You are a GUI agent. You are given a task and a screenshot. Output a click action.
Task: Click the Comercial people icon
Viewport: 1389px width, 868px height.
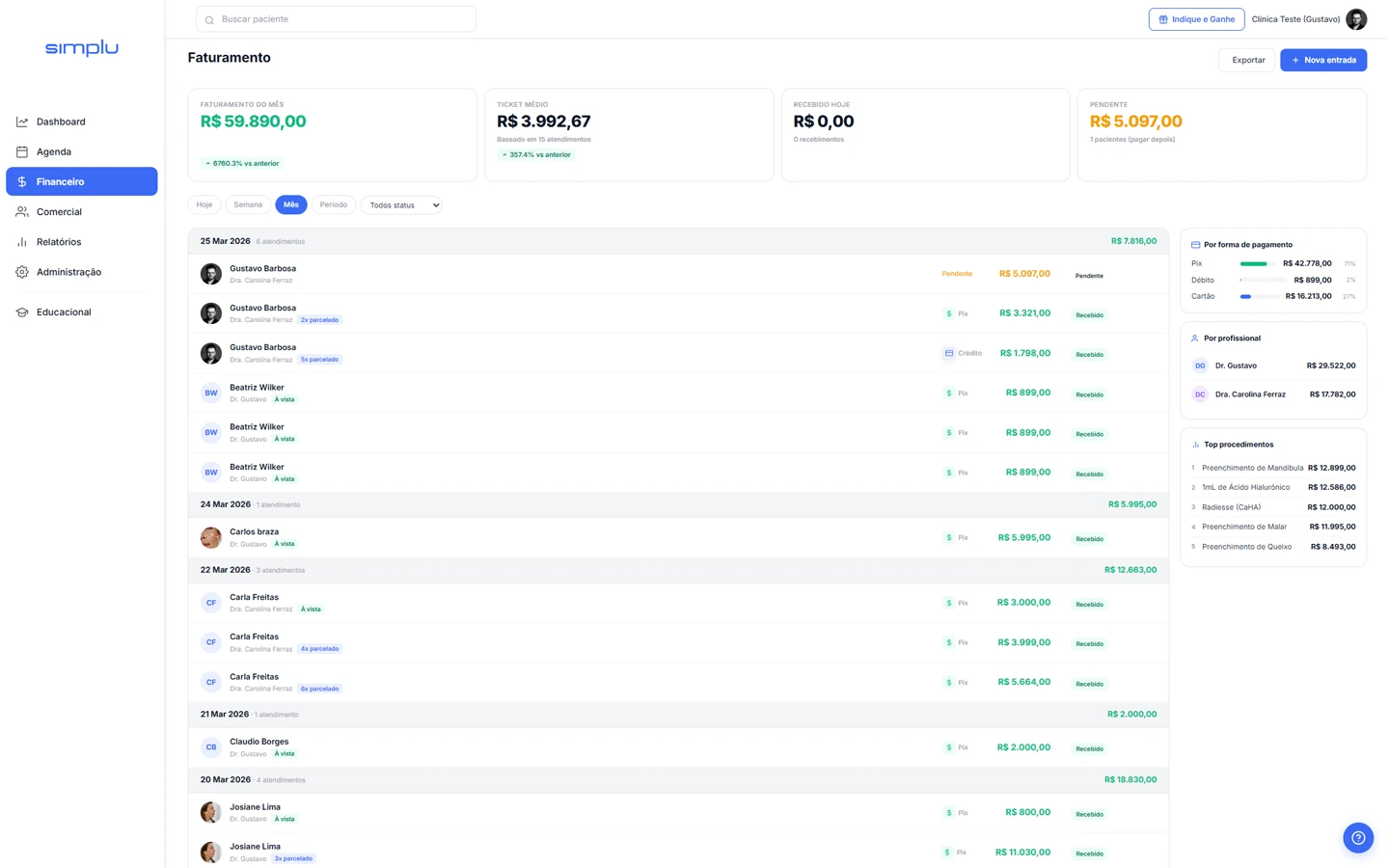coord(22,212)
